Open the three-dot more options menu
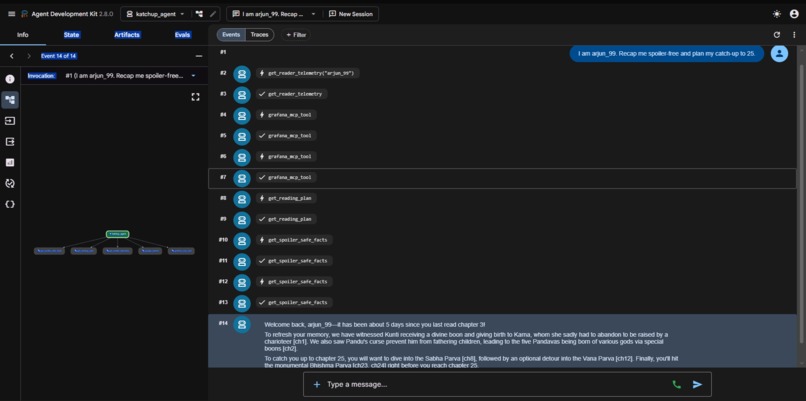 pos(794,35)
